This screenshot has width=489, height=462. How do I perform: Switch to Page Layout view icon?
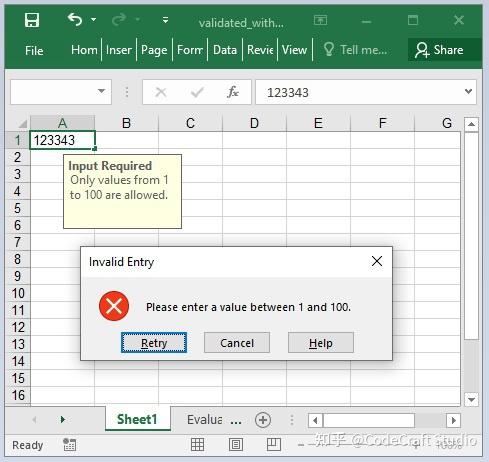(x=236, y=444)
